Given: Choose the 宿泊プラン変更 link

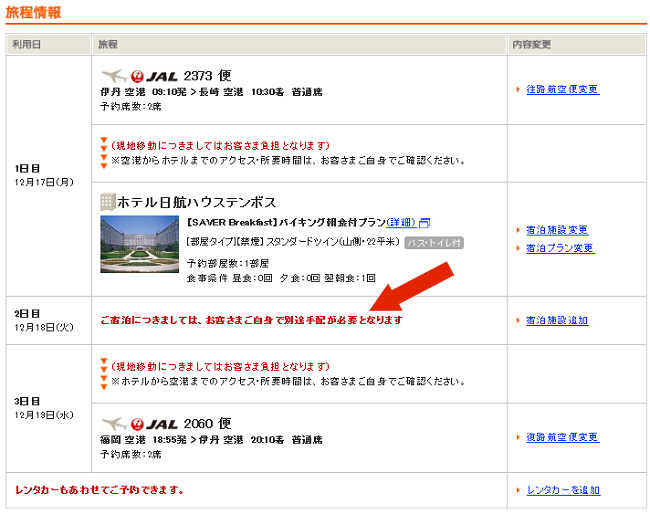Looking at the screenshot, I should click(x=560, y=248).
